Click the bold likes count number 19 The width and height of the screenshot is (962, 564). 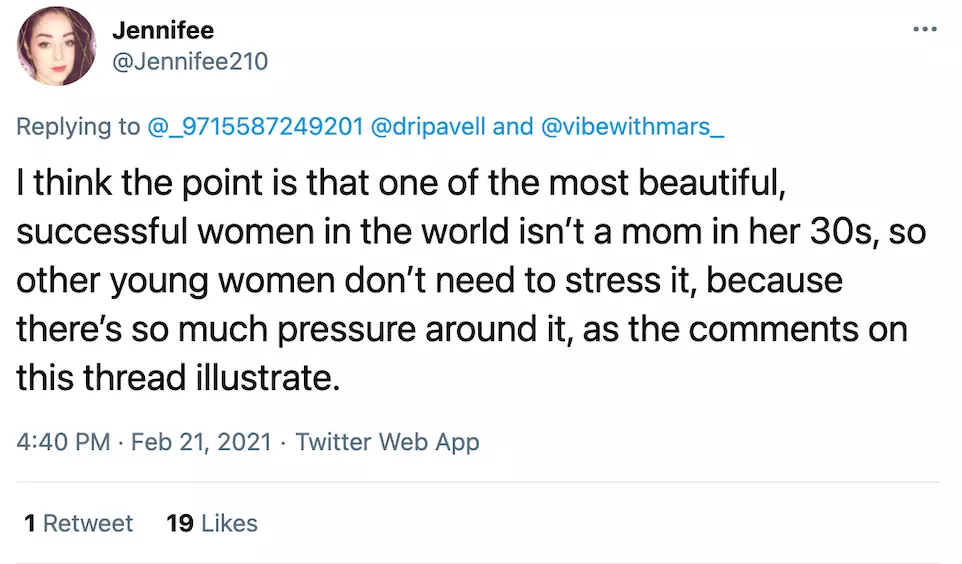[x=180, y=523]
